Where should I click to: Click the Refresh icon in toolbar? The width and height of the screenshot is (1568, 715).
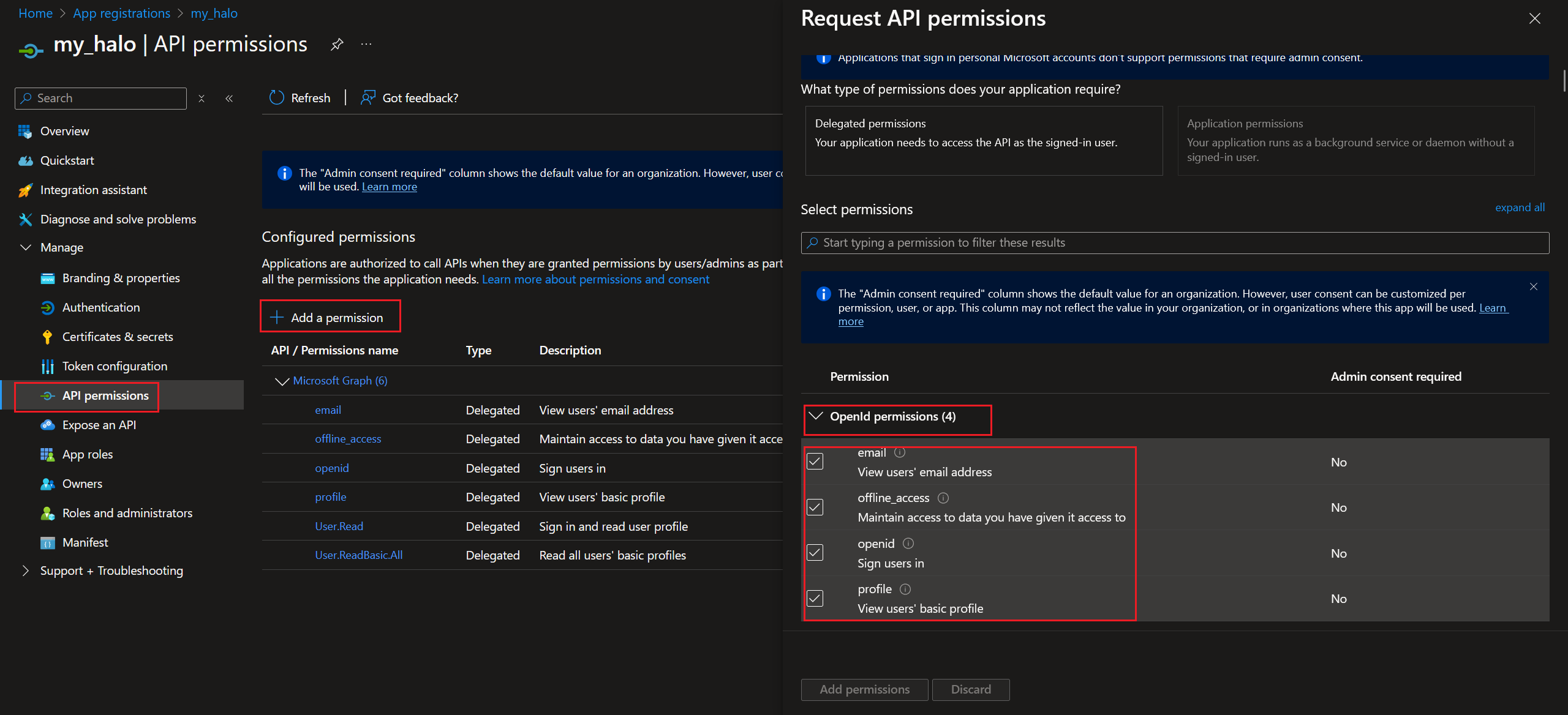pyautogui.click(x=277, y=98)
